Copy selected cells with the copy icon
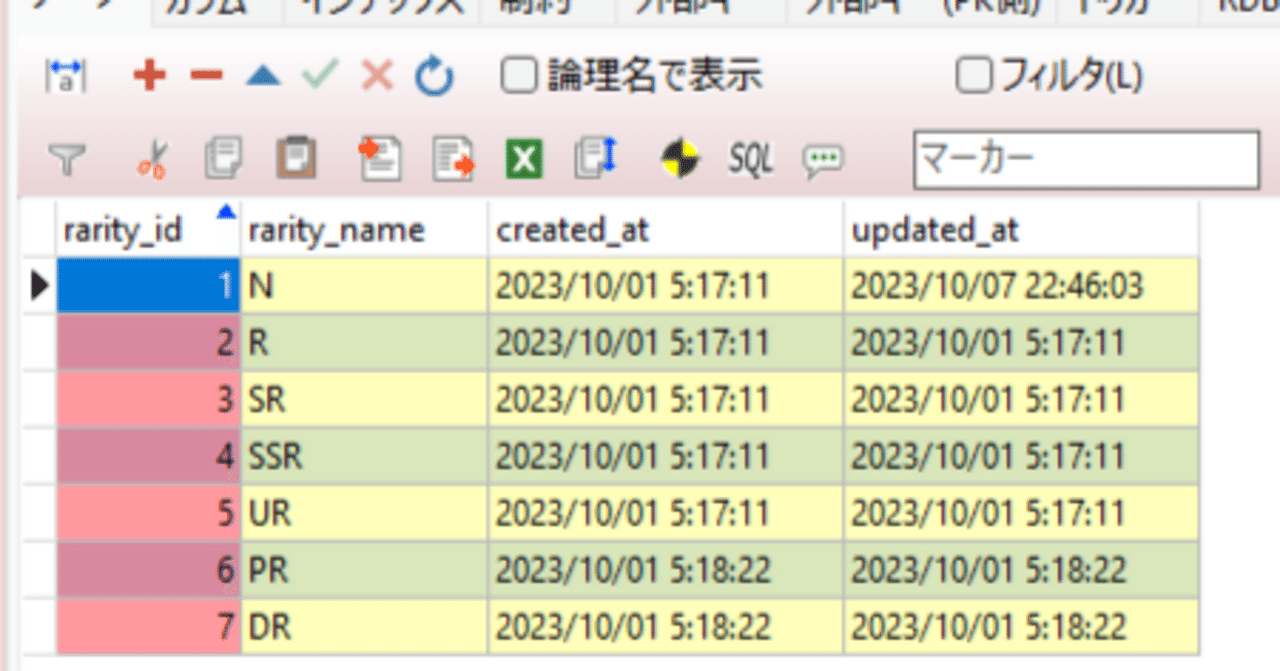 [x=222, y=158]
